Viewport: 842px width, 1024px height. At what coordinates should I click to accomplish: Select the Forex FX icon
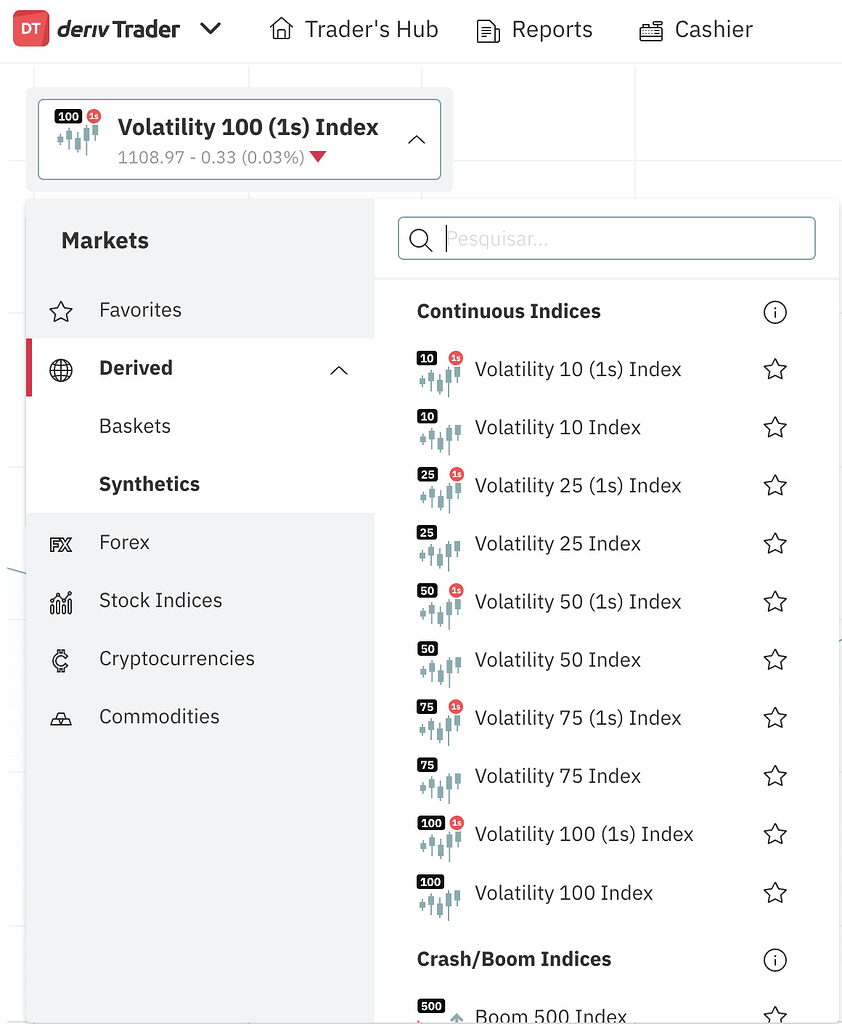(60, 542)
